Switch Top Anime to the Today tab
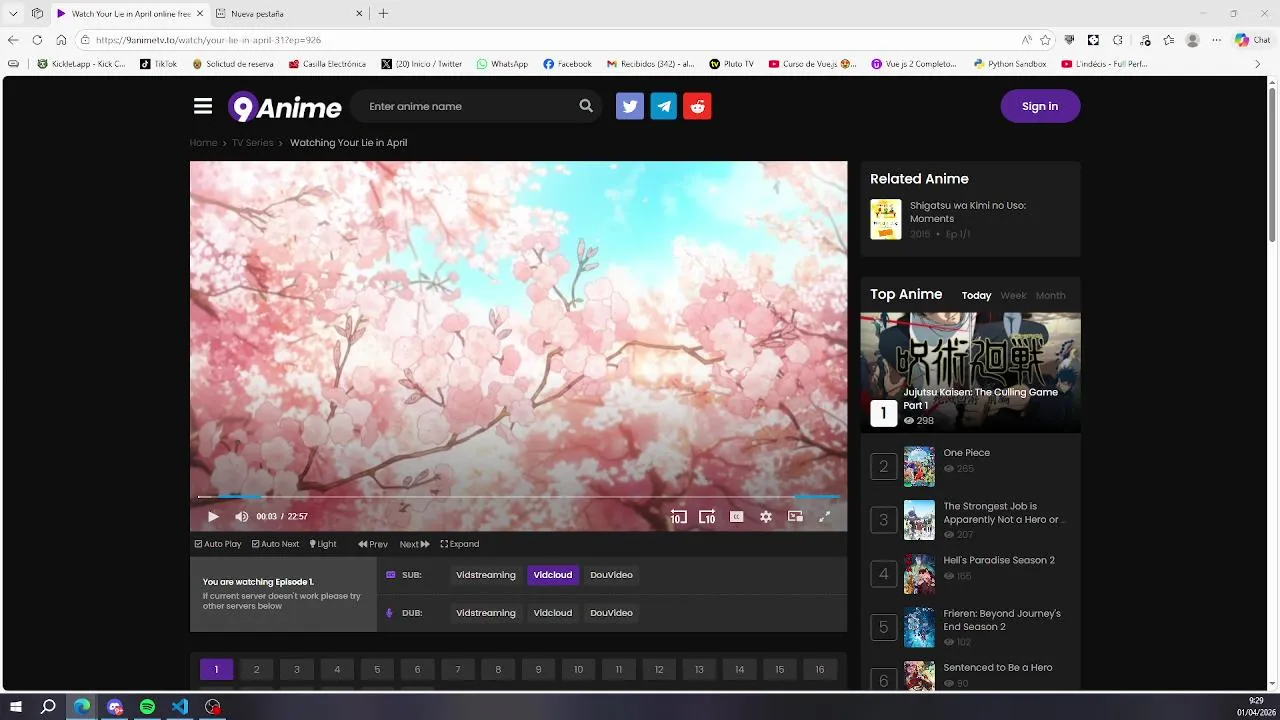 click(976, 296)
